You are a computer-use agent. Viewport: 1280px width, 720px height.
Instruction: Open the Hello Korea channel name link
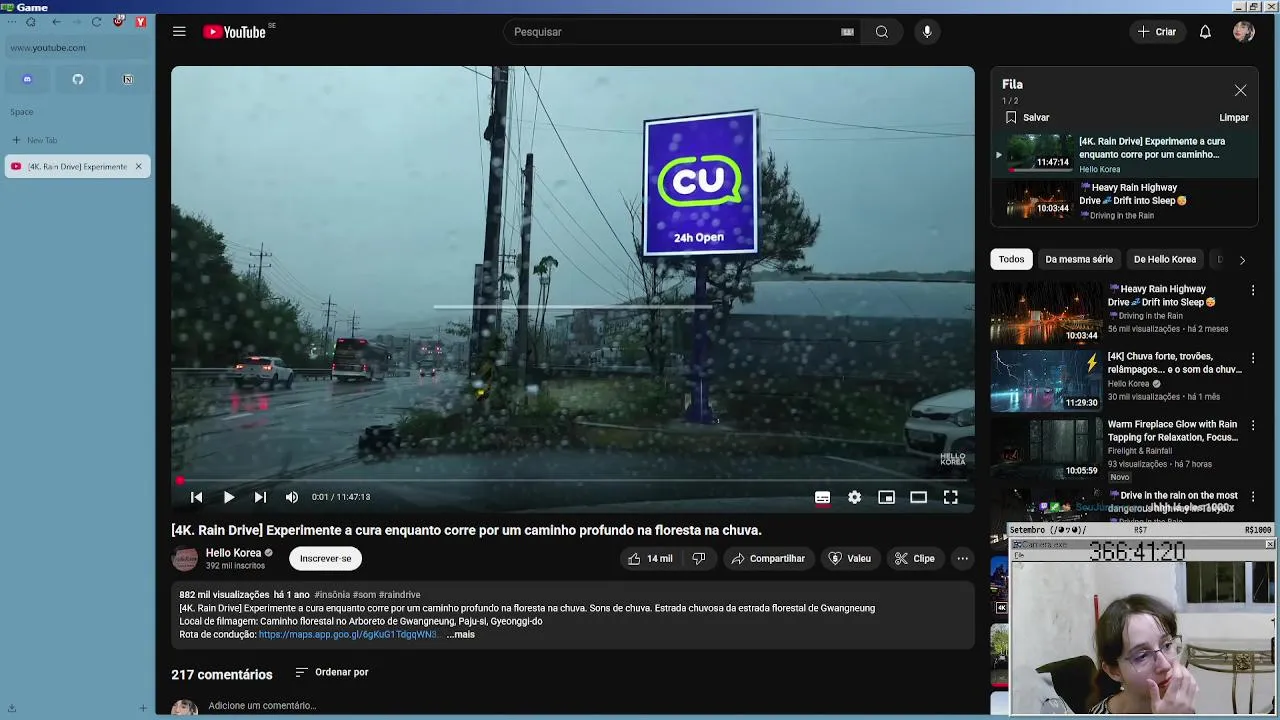pos(233,553)
